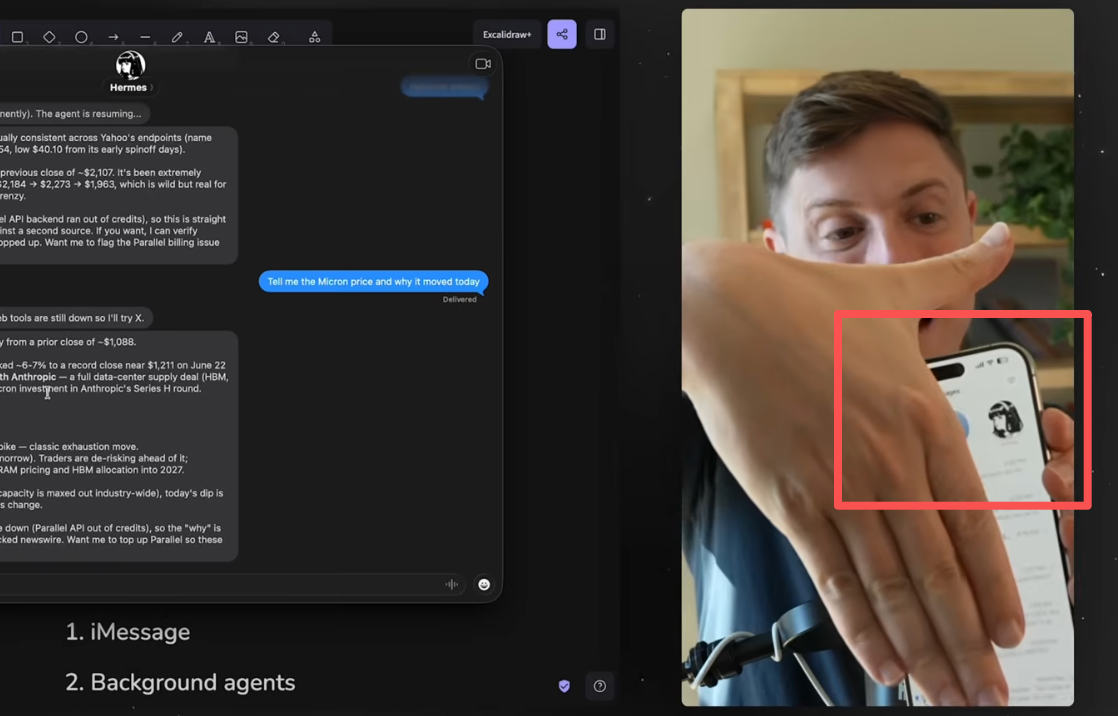Select the Draw pencil tool
Image resolution: width=1118 pixels, height=716 pixels.
click(177, 36)
